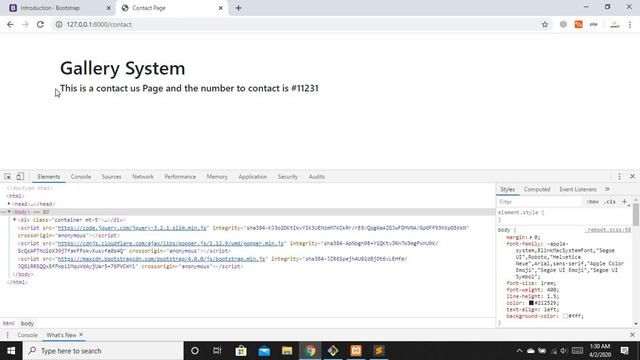Open the Audits panel
Screen dimensions: 640x360
[x=317, y=177]
